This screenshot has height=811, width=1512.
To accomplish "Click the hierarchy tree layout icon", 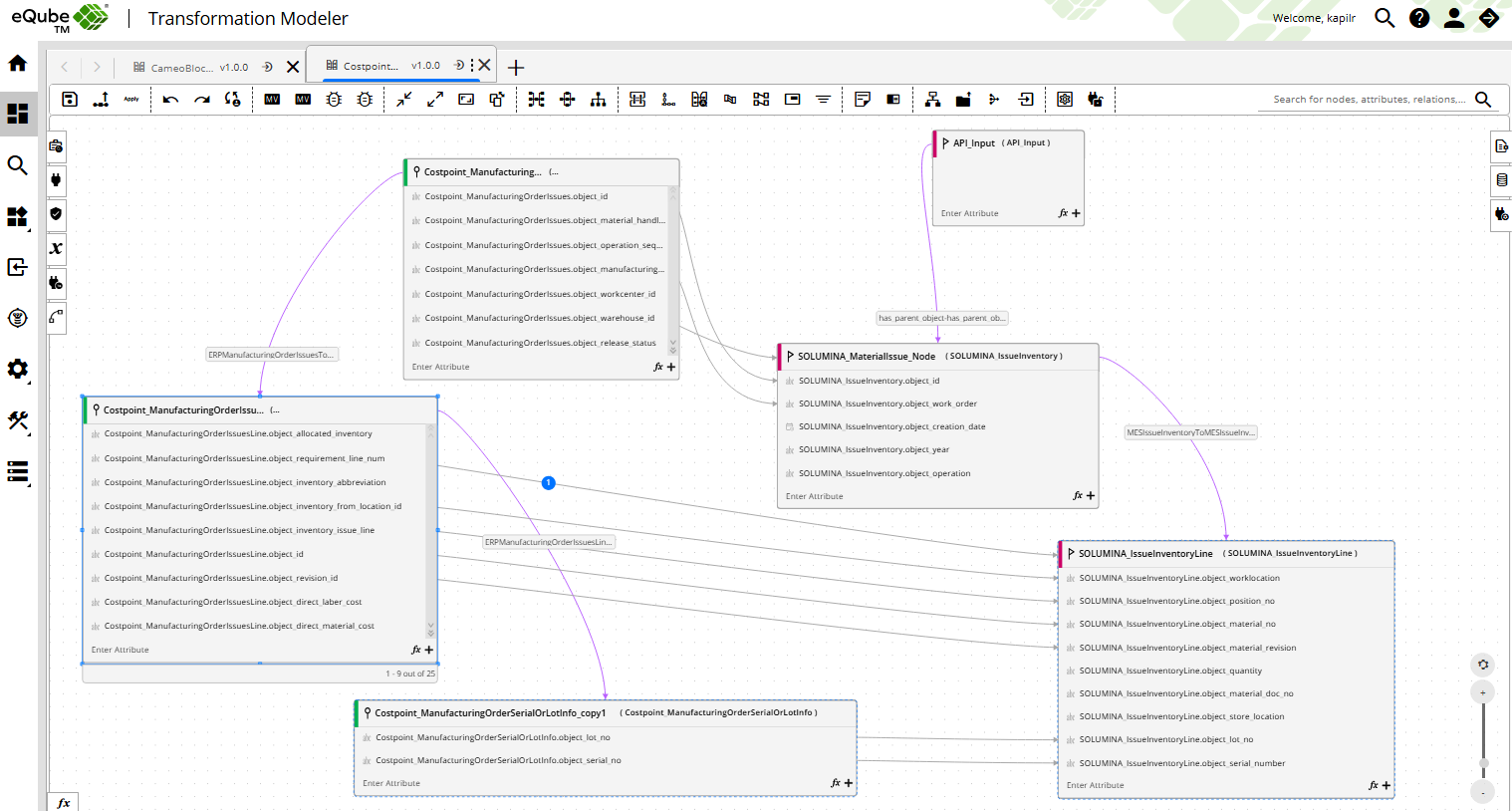I will coord(598,100).
